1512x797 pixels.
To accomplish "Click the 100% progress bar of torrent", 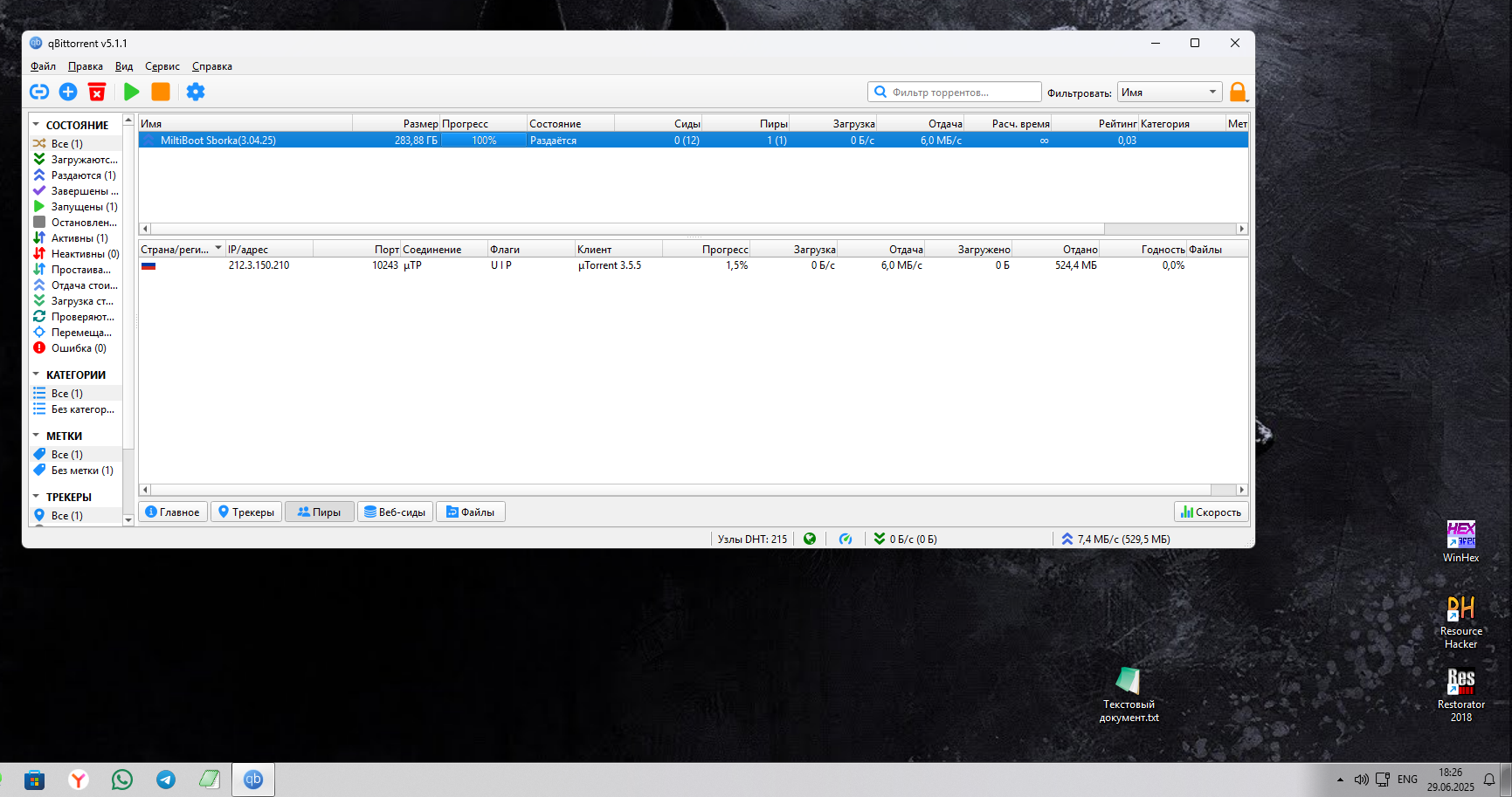I will tap(484, 141).
